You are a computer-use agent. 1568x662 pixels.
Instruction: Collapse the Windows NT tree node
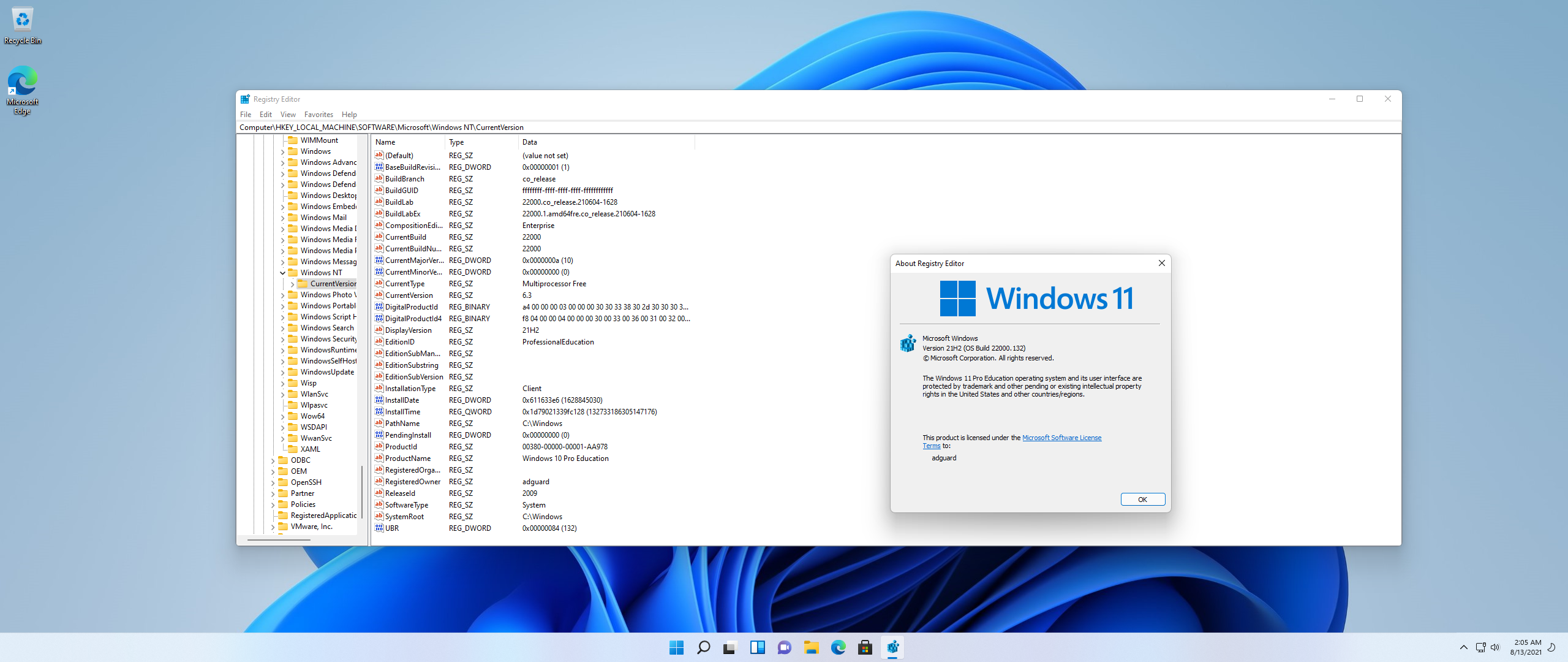click(282, 273)
